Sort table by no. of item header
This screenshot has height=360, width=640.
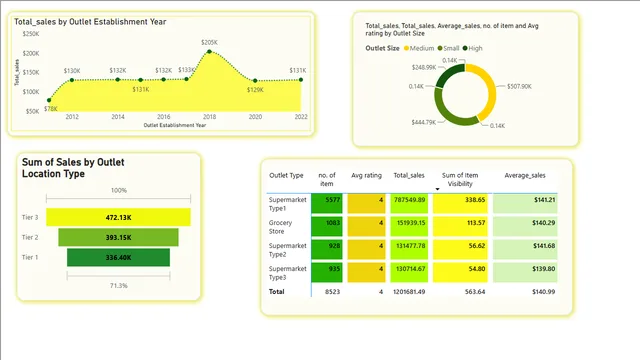tap(327, 180)
